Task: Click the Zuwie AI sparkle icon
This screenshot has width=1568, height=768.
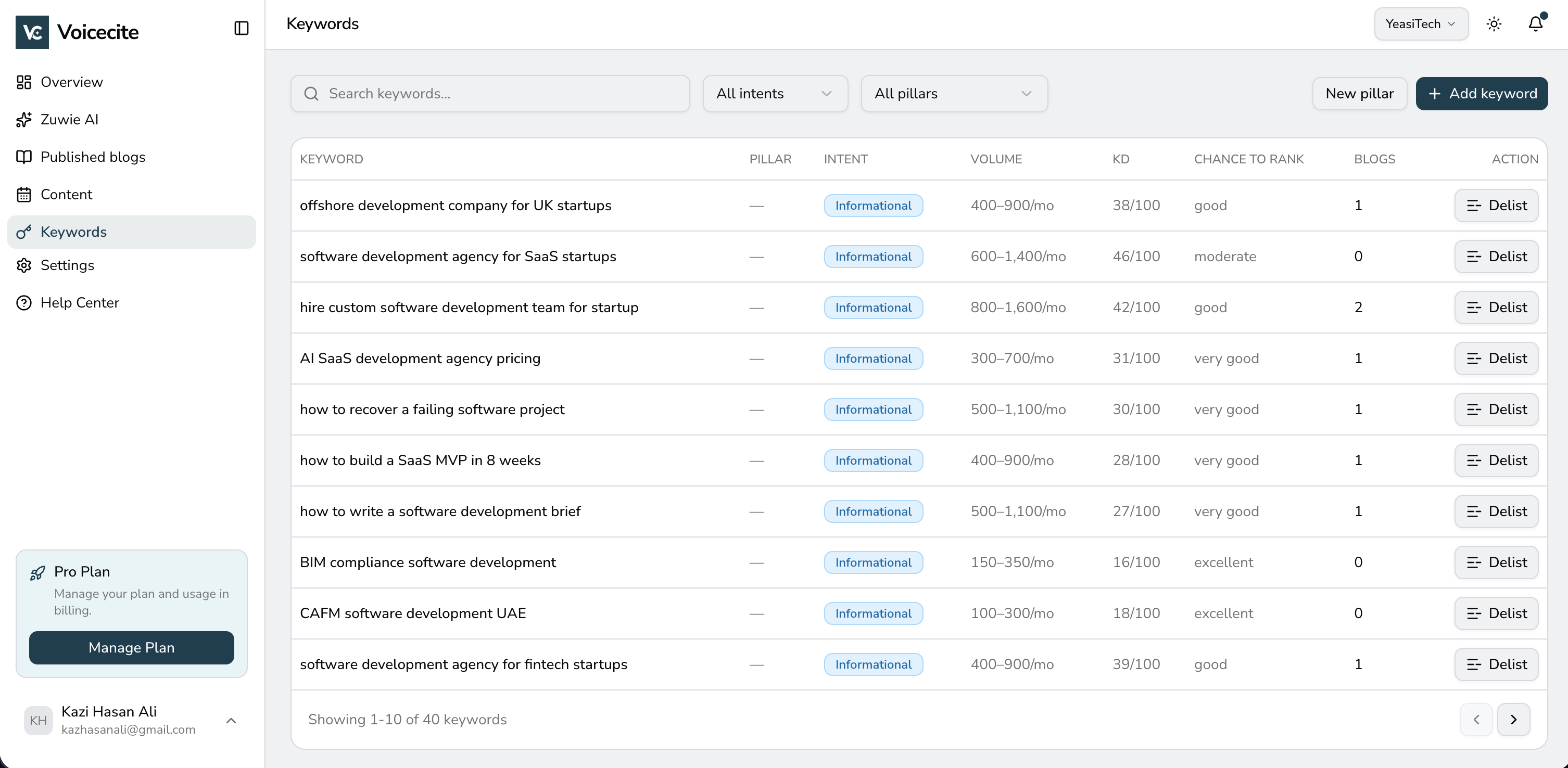Action: coord(24,120)
